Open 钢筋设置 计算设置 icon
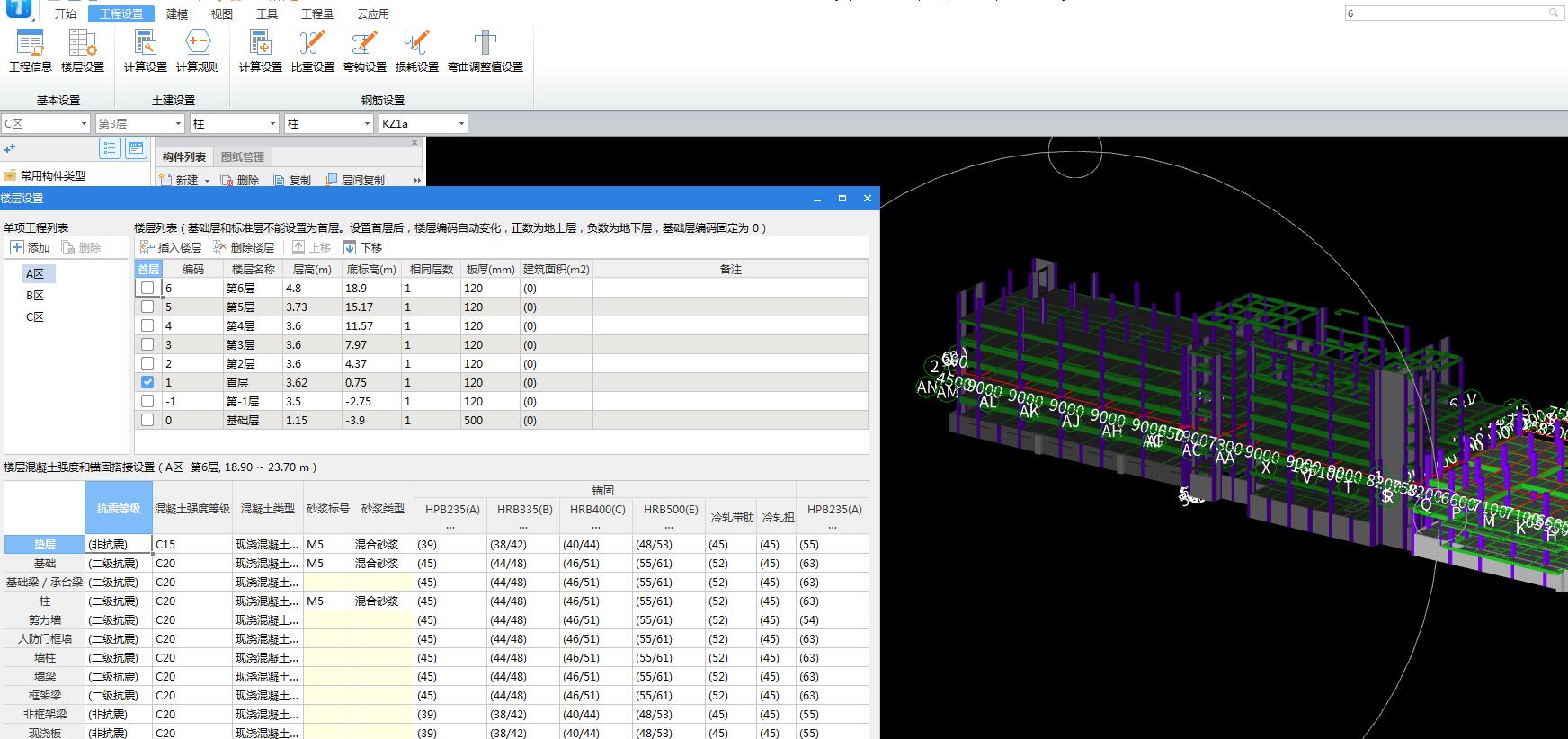 coord(261,50)
